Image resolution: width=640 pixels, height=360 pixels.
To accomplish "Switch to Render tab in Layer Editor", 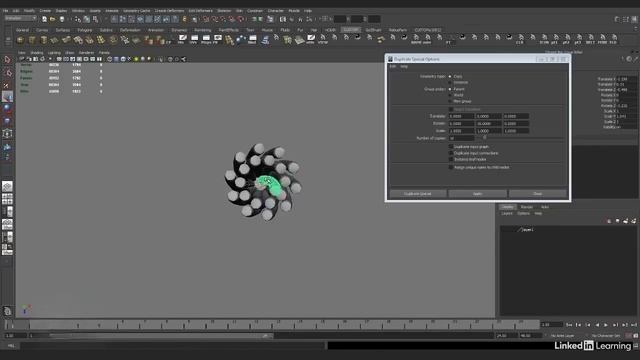I will click(527, 207).
